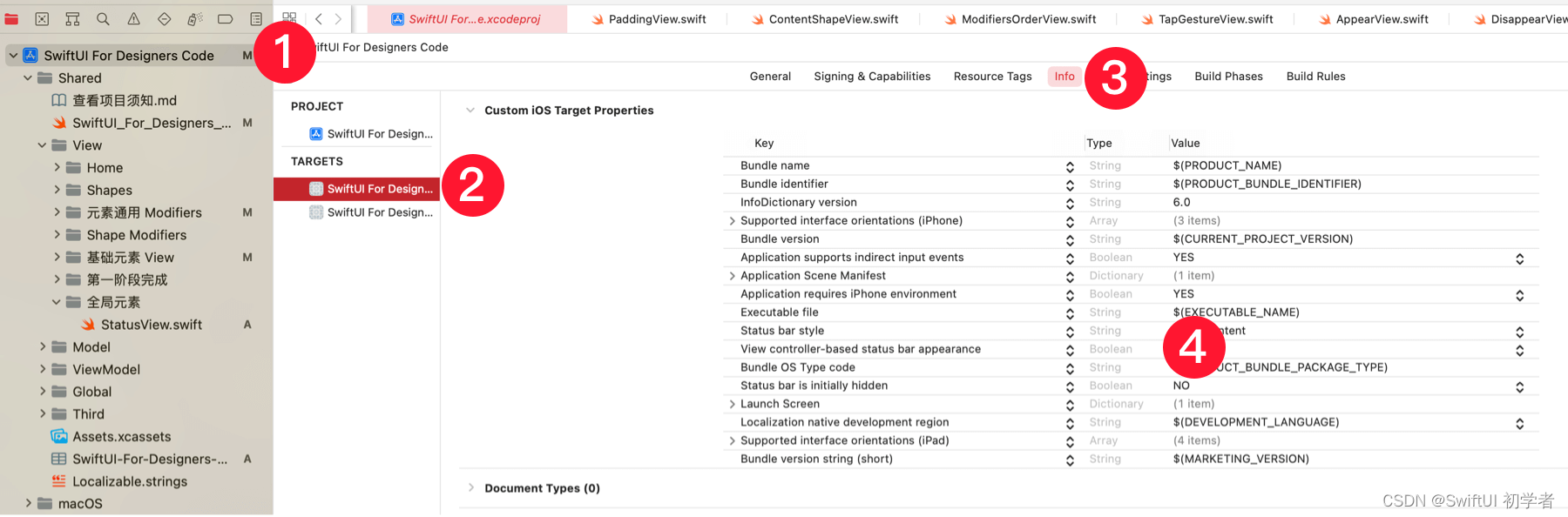Go back with the left chevron
Viewport: 1568px width, 517px height.
[319, 19]
